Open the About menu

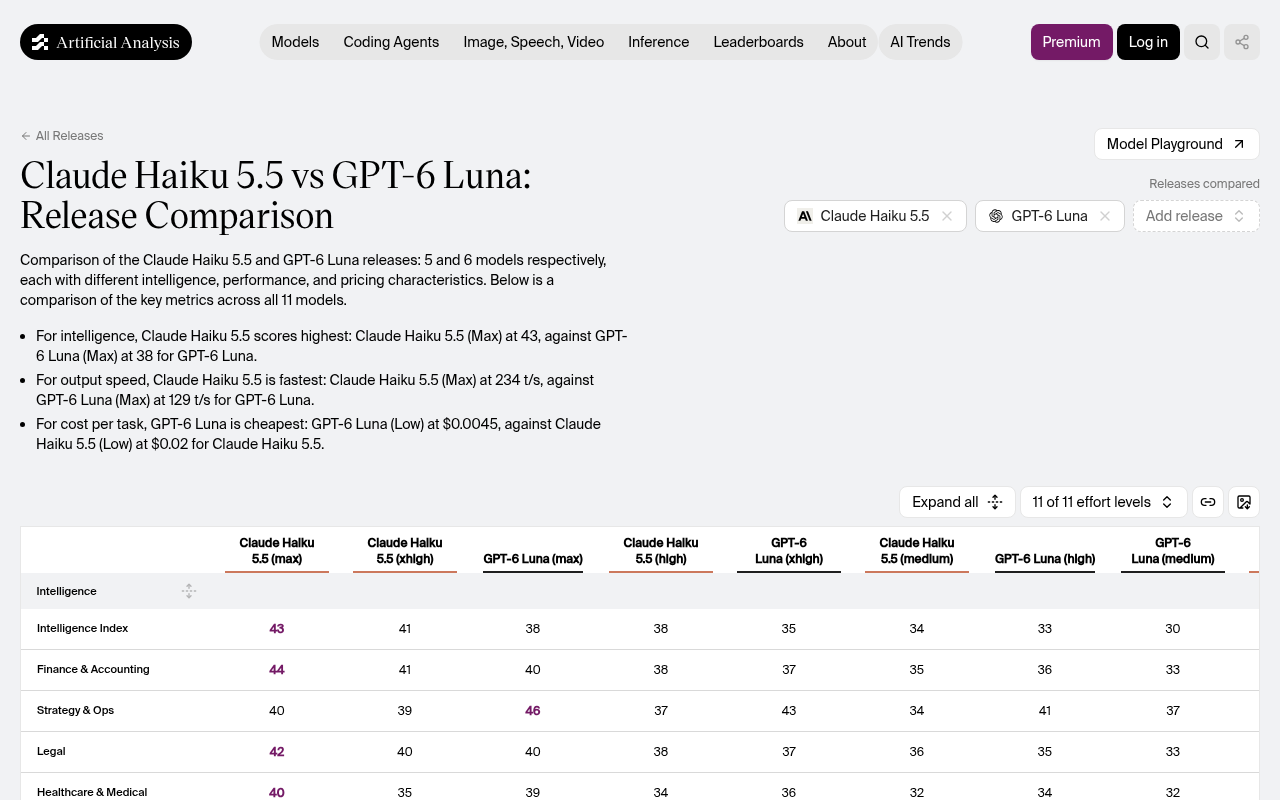coord(847,42)
